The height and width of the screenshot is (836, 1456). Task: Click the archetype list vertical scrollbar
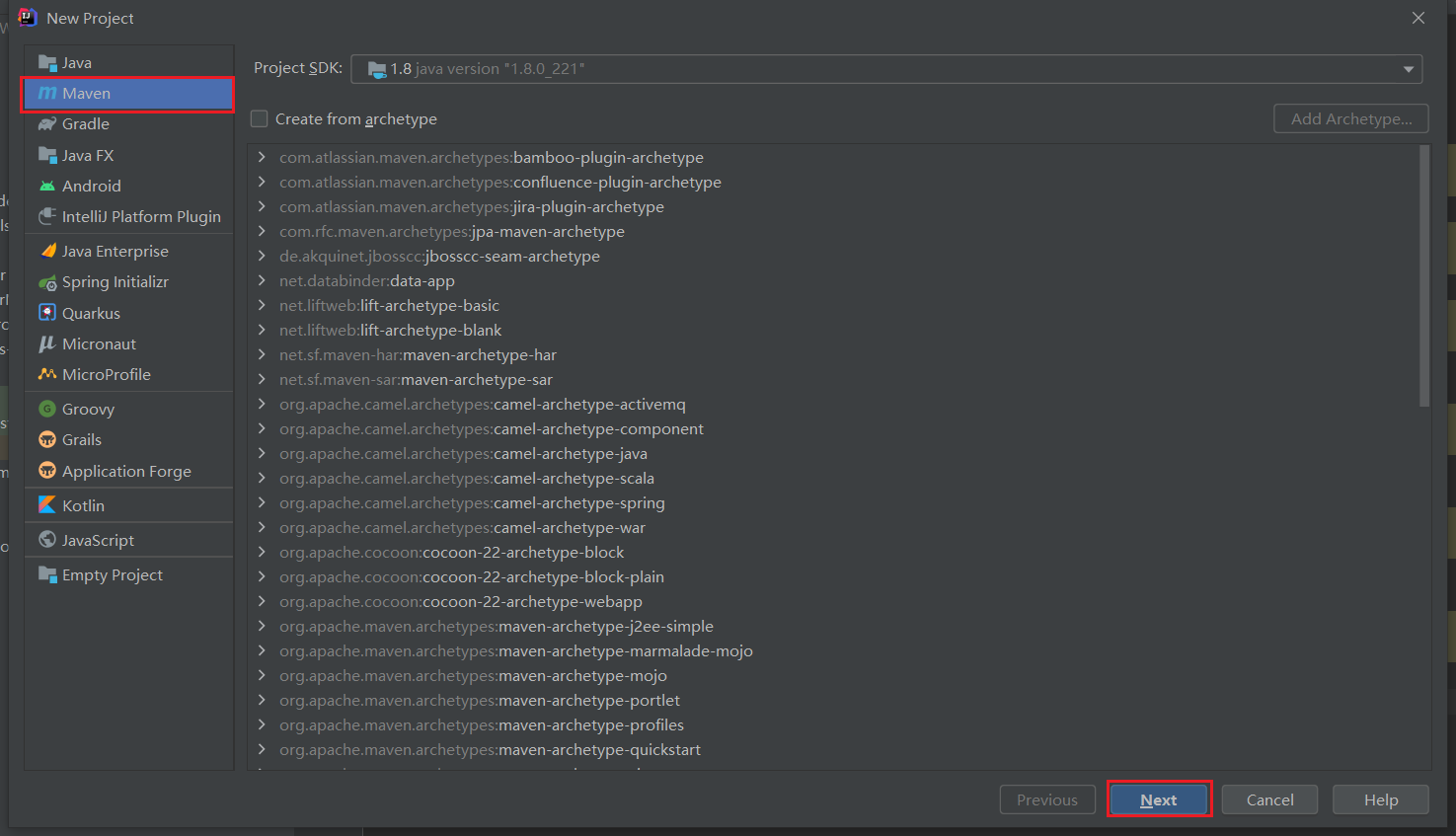(x=1424, y=276)
